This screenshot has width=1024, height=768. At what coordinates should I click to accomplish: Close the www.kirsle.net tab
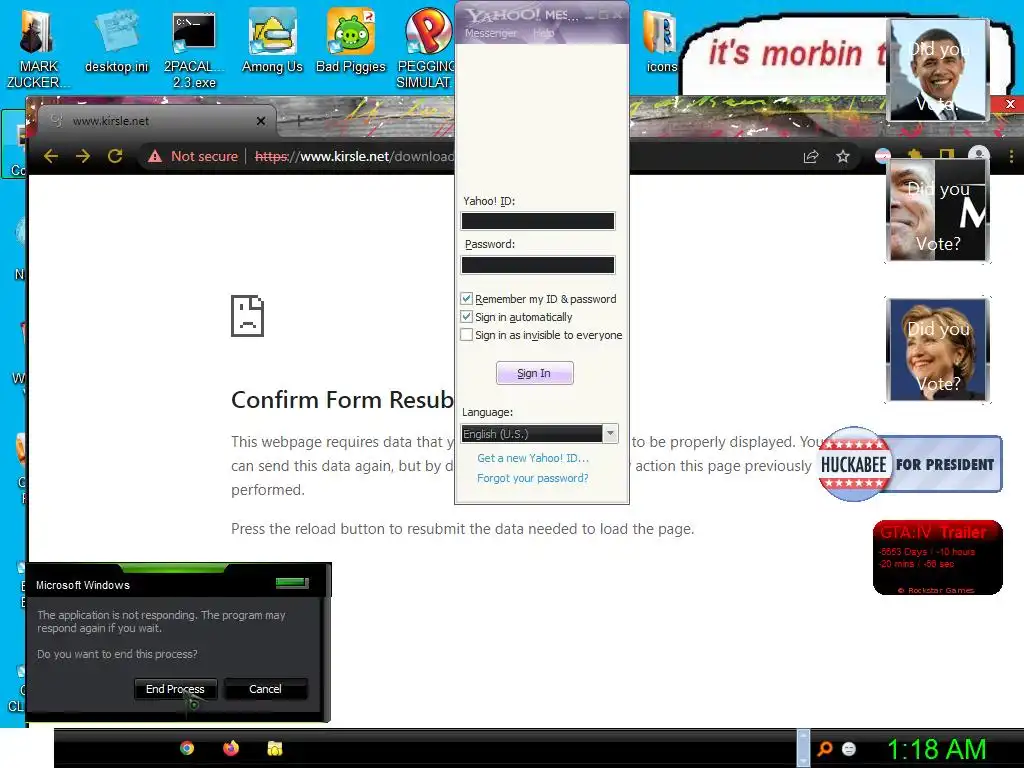click(261, 121)
